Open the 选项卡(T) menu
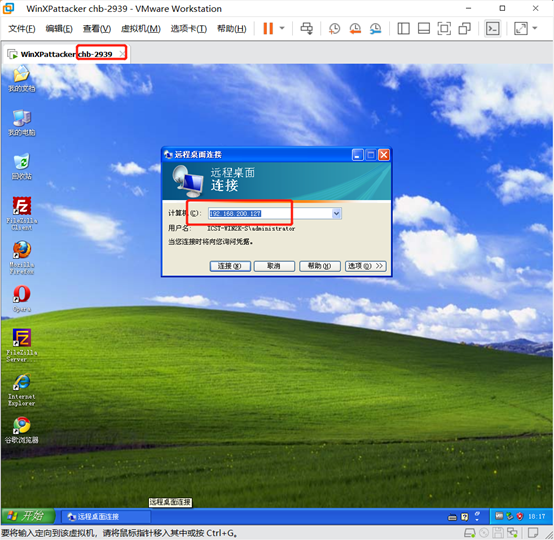The height and width of the screenshot is (540, 554). pyautogui.click(x=189, y=29)
